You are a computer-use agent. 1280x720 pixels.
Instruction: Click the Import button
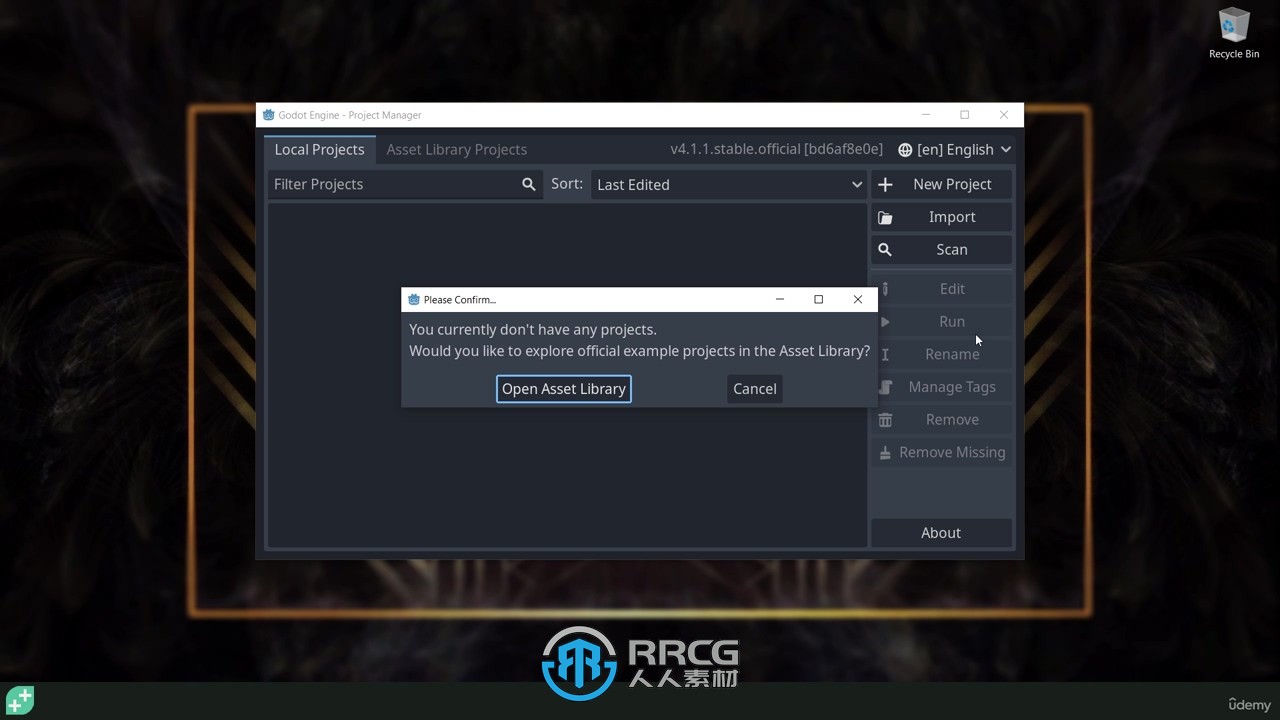coord(941,217)
